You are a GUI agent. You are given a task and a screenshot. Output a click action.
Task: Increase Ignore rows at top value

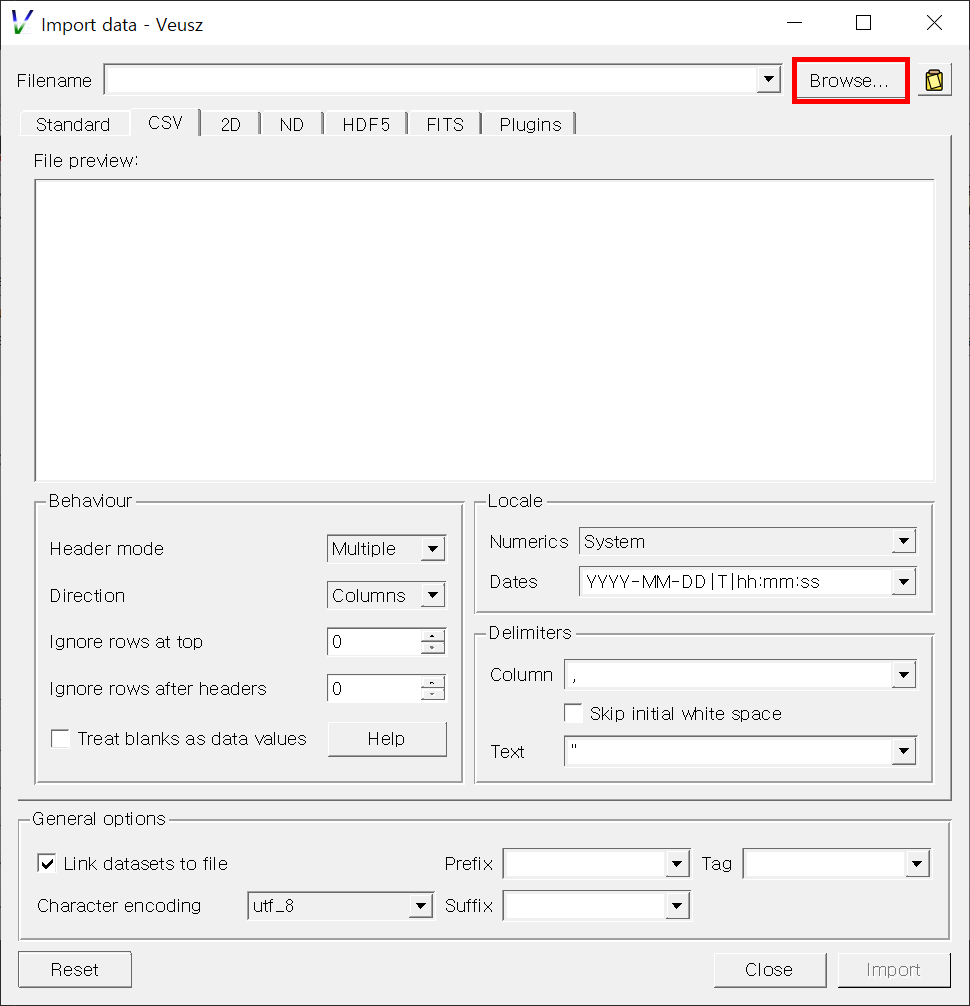click(432, 636)
